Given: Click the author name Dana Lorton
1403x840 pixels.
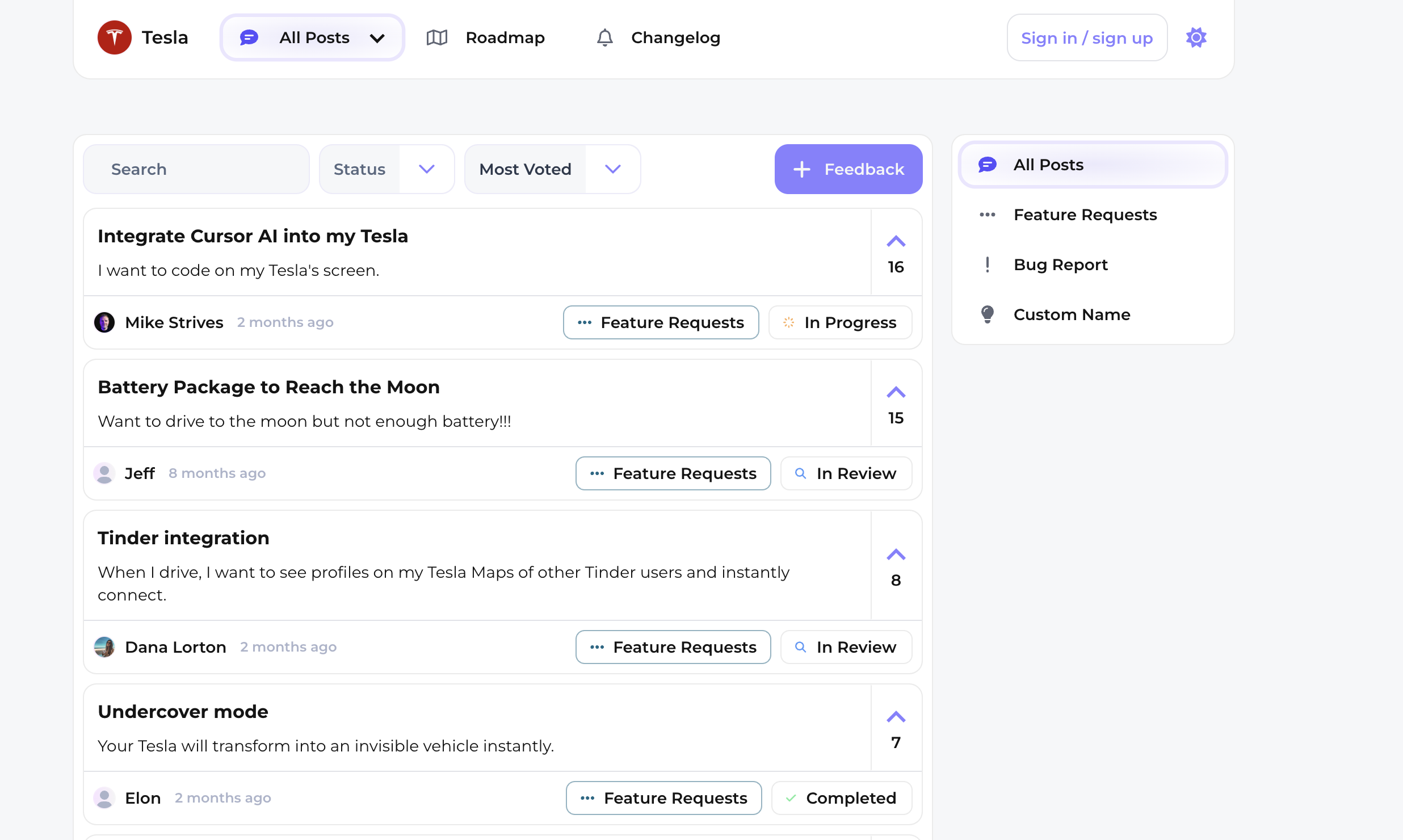Looking at the screenshot, I should click(176, 647).
